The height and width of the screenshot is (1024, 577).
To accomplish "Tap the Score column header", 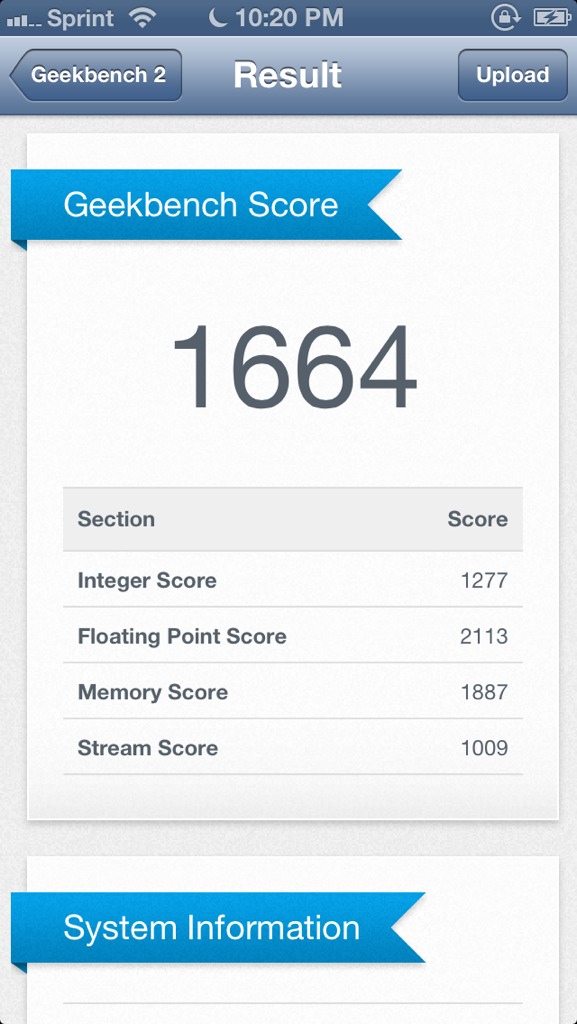I will pyautogui.click(x=477, y=519).
